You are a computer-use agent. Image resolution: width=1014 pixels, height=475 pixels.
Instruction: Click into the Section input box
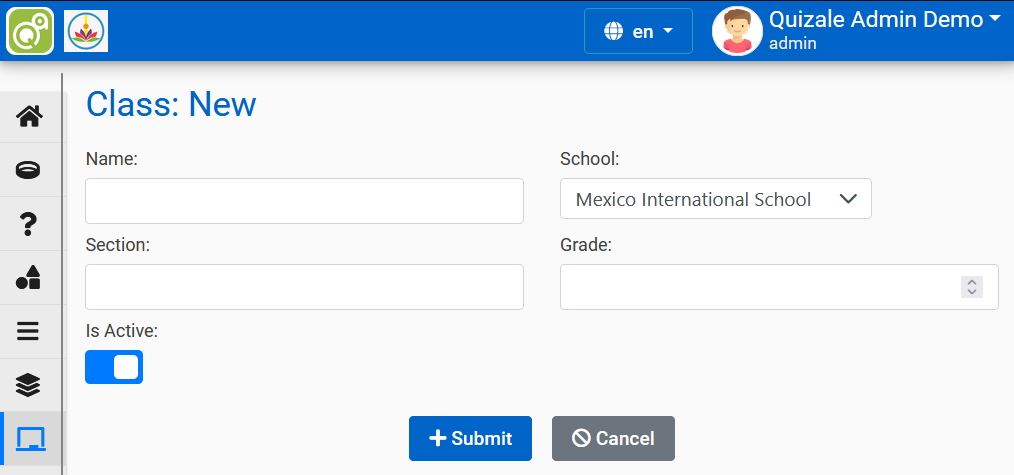(x=304, y=287)
